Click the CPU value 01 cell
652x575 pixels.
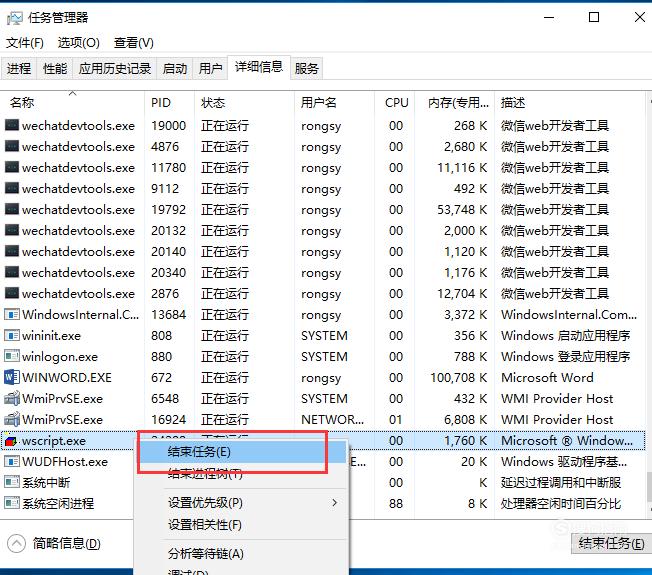(396, 420)
